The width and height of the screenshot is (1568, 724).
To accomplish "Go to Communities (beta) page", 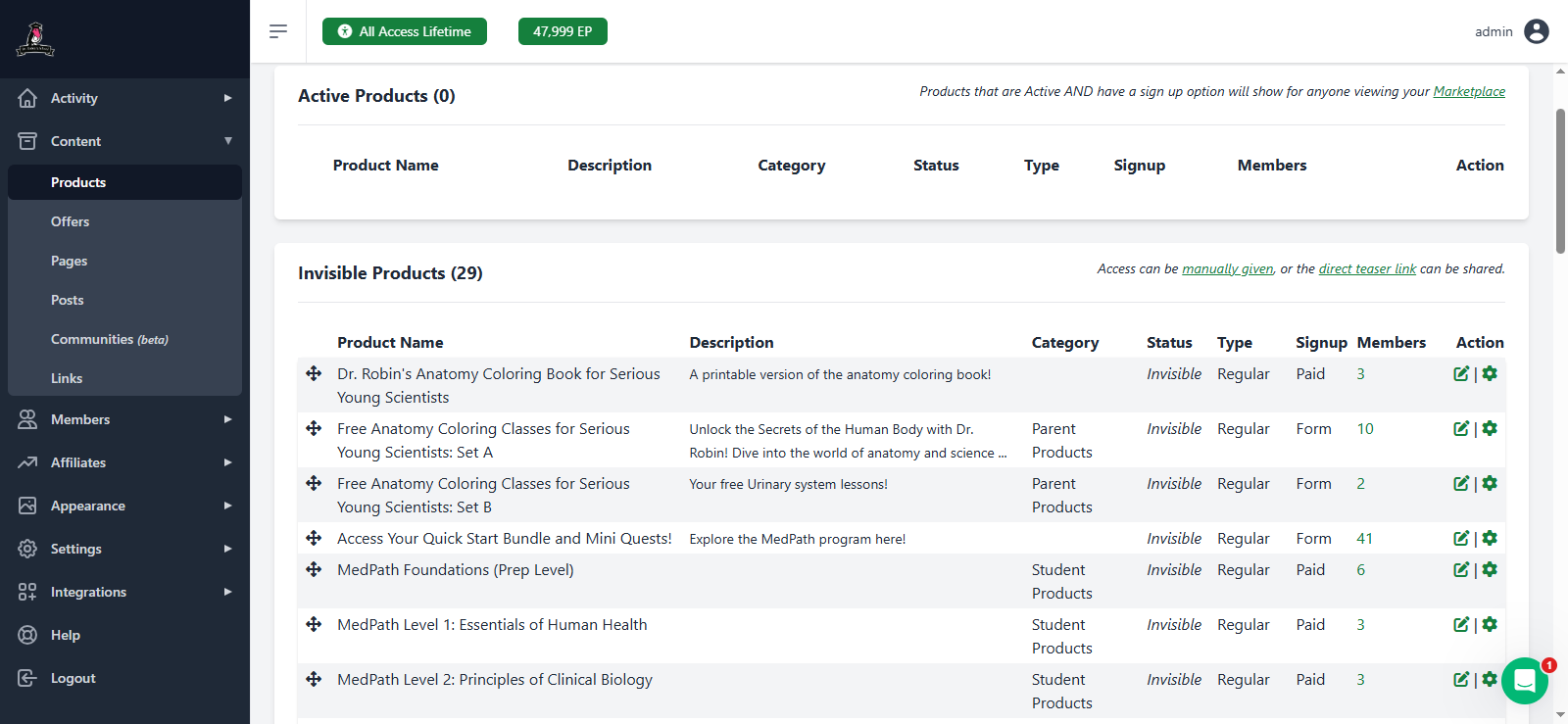I will (109, 339).
